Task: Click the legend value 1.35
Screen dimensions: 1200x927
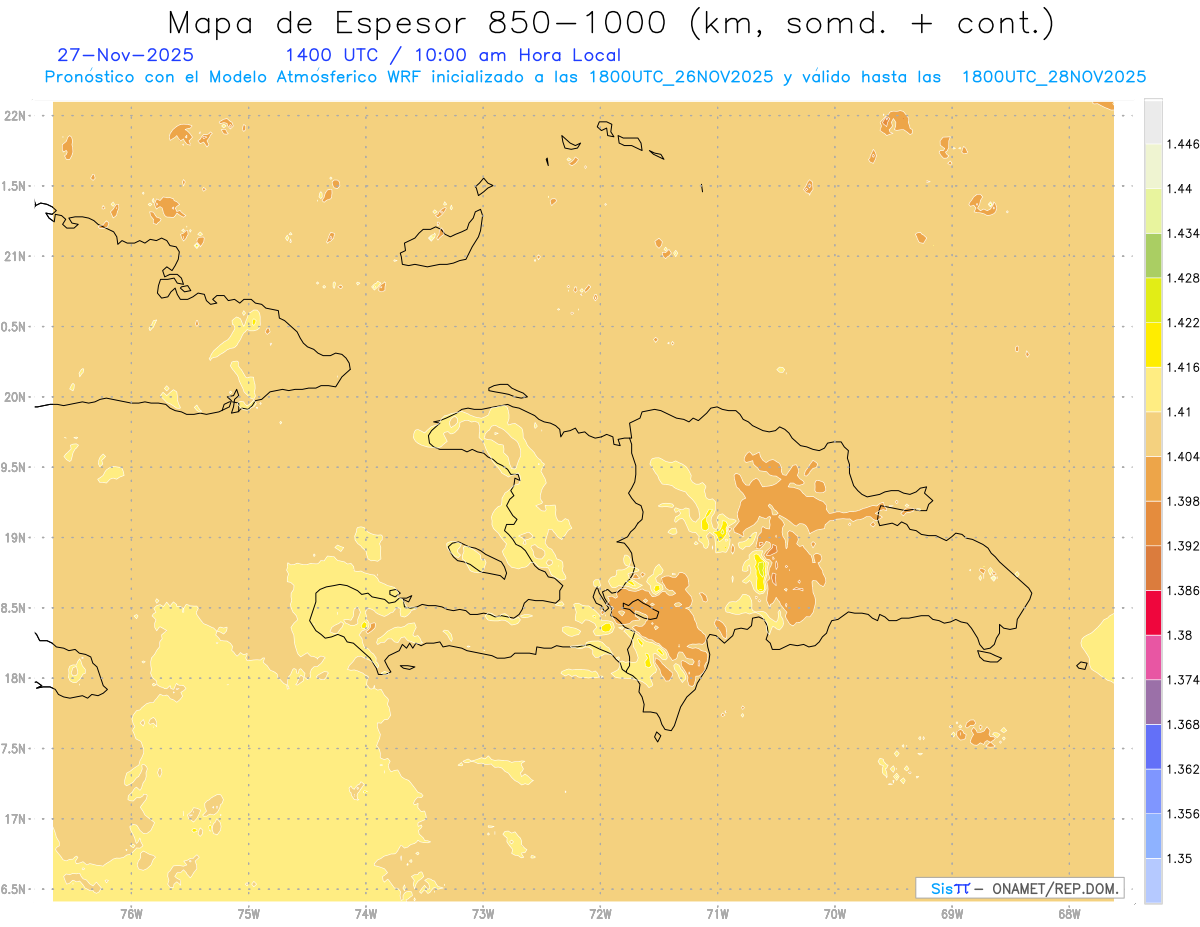Action: 1179,858
